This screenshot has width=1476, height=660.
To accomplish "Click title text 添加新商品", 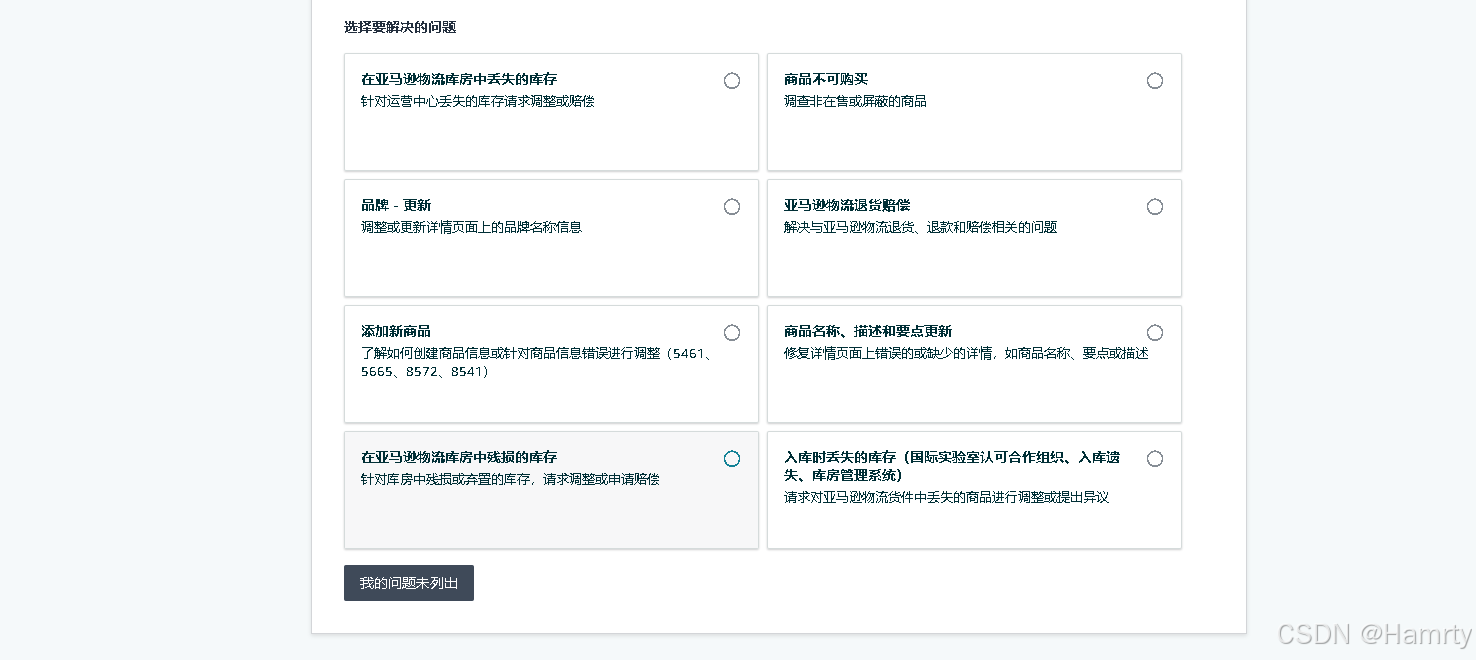I will (x=396, y=331).
